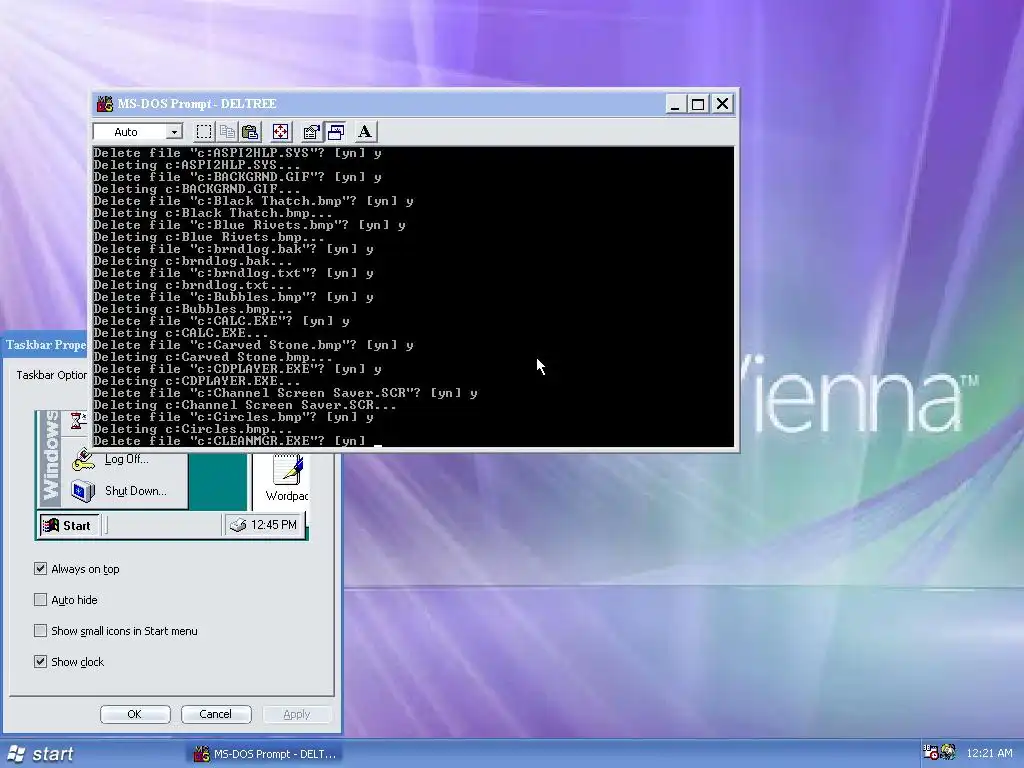Click Cancel in Taskbar Properties
The width and height of the screenshot is (1024, 768).
(216, 714)
